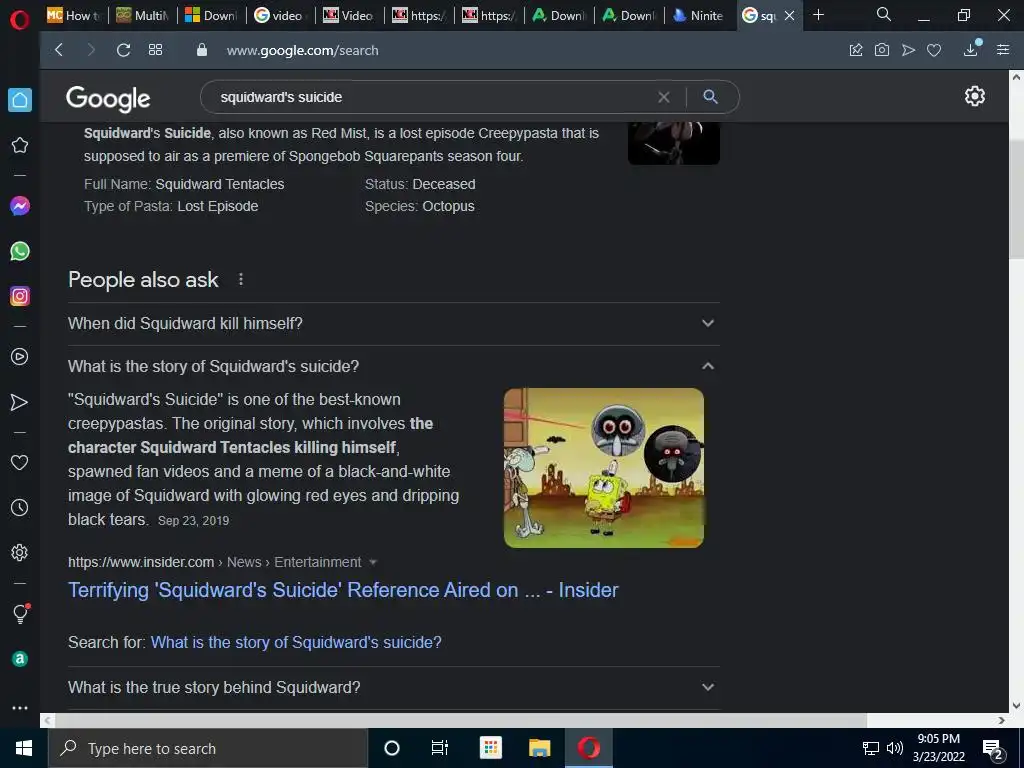Go to Google homepage via logo
Screen dimensions: 1024x768
pos(108,99)
